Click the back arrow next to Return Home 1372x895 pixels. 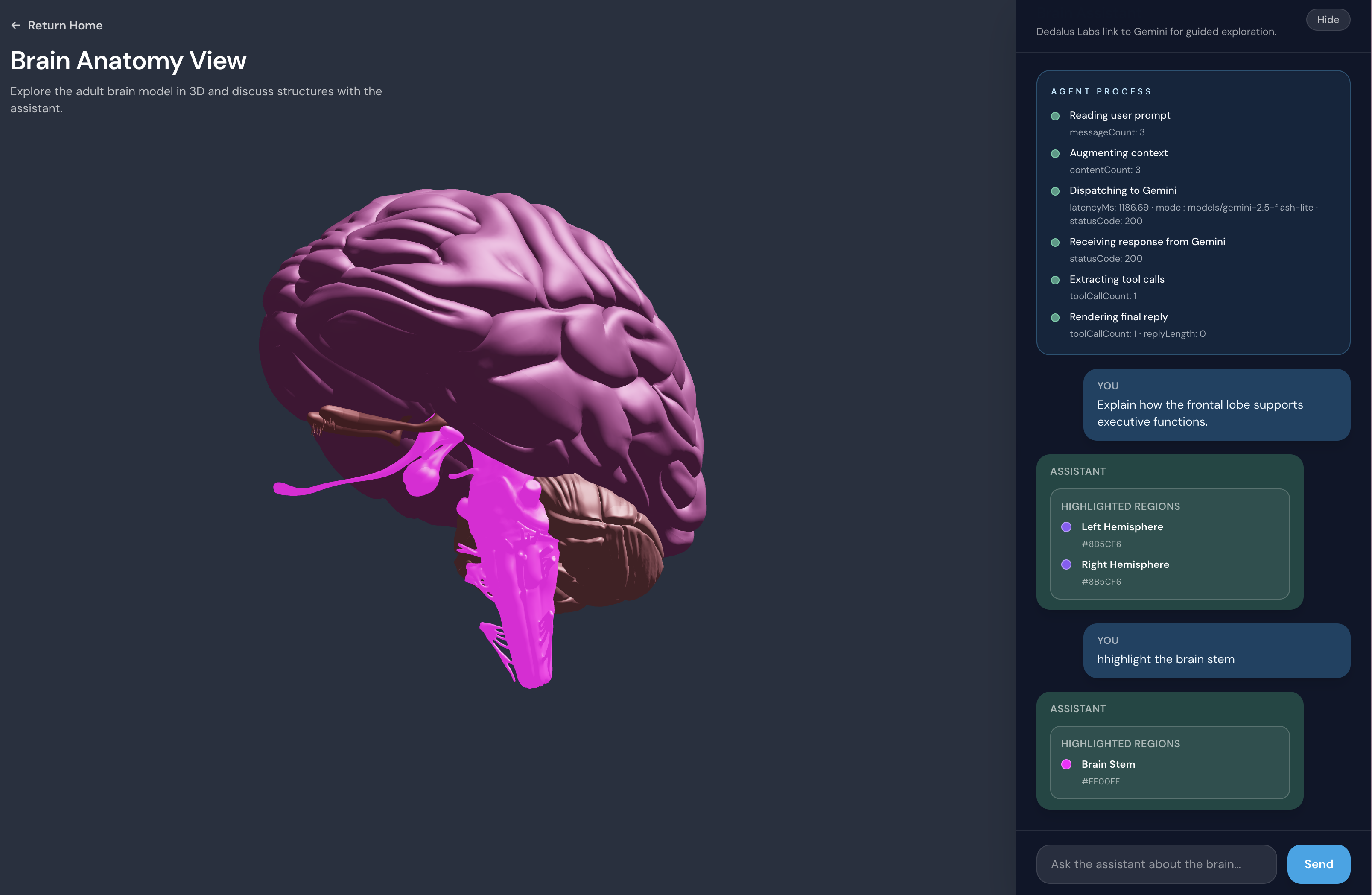tap(15, 25)
